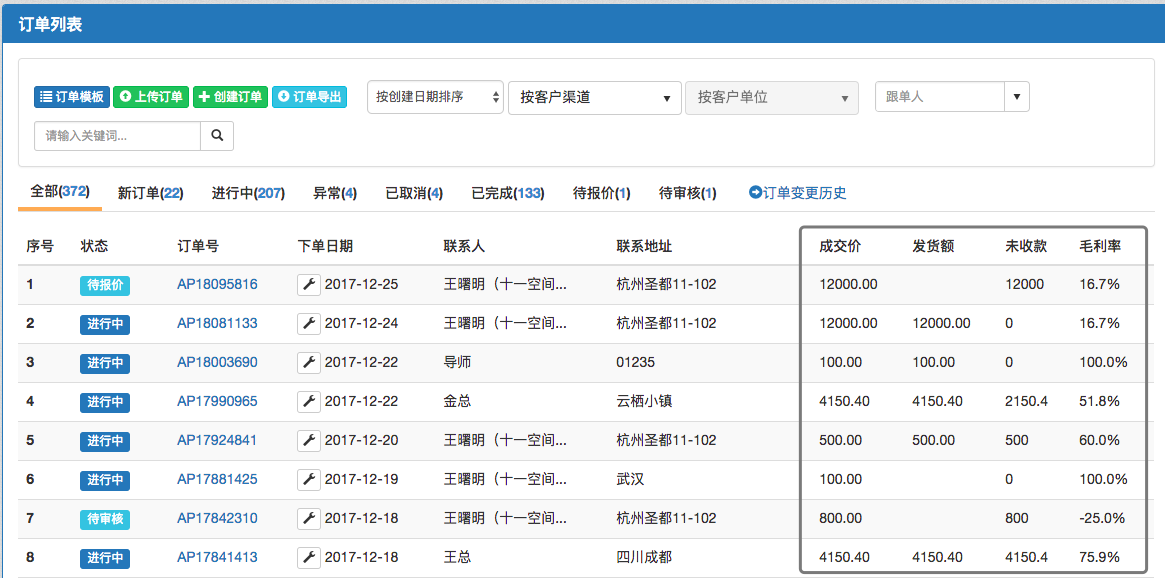This screenshot has width=1165, height=578.
Task: Click the 跟单人 input field
Action: click(x=940, y=97)
